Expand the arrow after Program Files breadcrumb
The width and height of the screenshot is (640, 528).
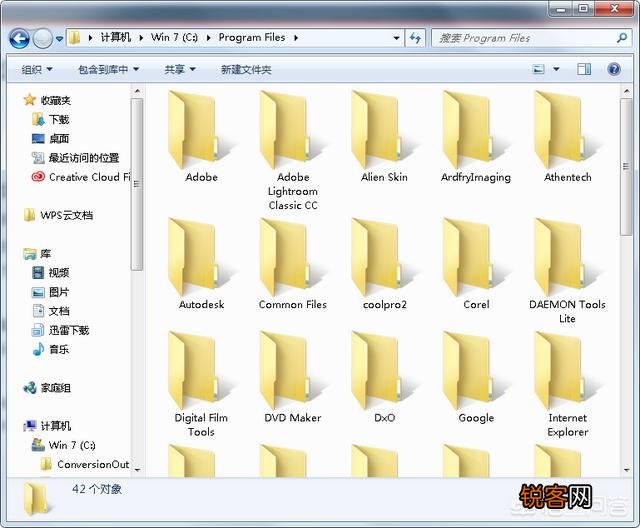pos(296,38)
